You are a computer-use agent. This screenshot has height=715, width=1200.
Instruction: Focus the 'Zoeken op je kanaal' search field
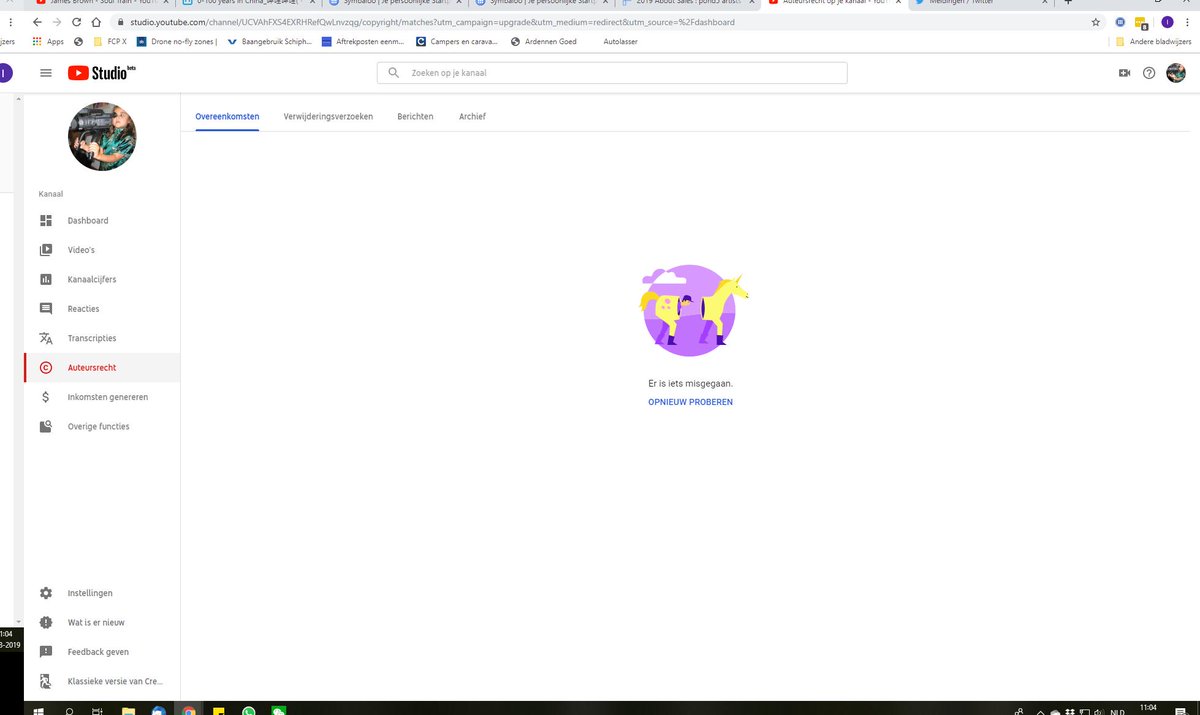[x=612, y=73]
